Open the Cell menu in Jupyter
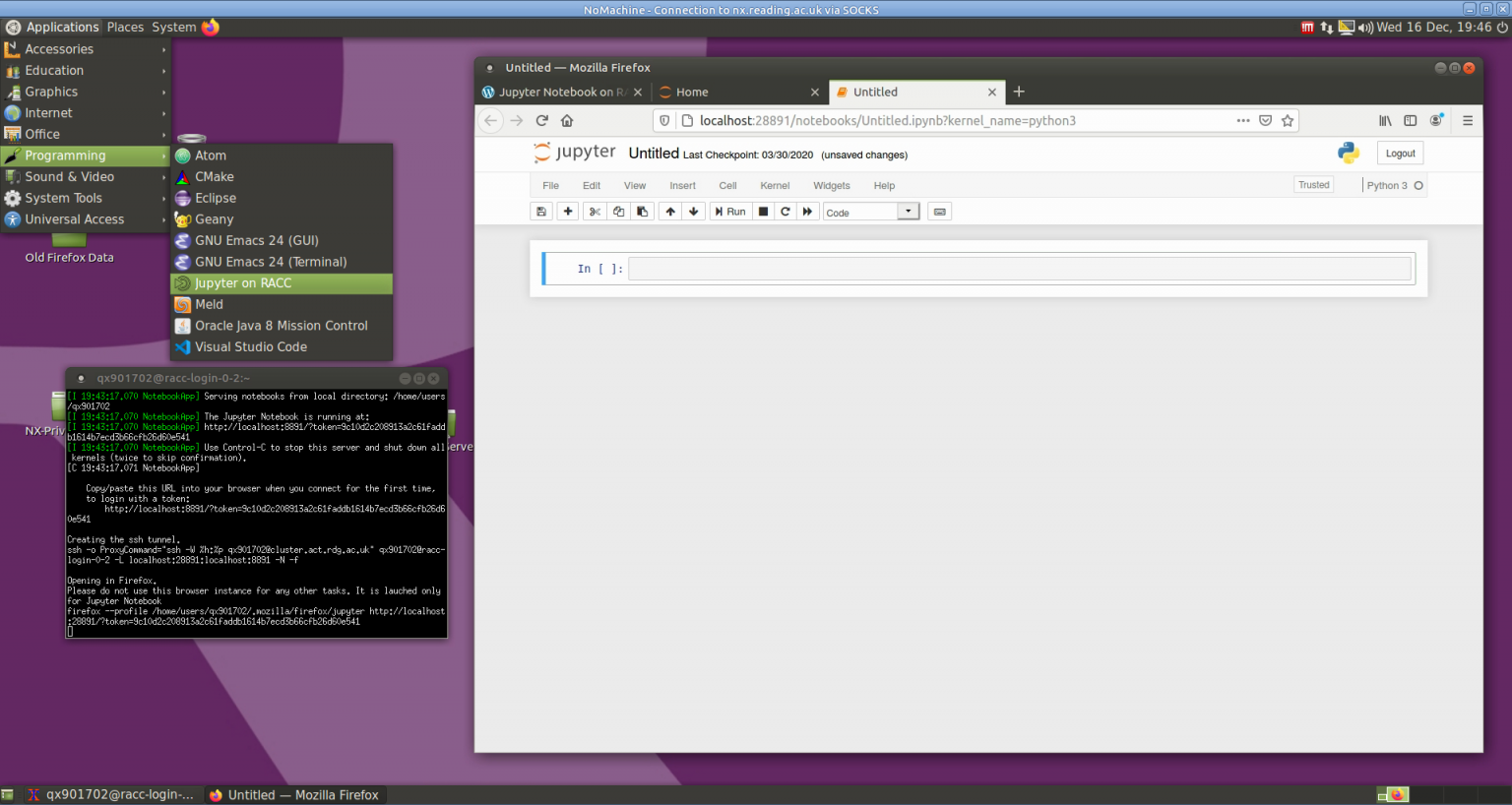The width and height of the screenshot is (1512, 805). [727, 185]
